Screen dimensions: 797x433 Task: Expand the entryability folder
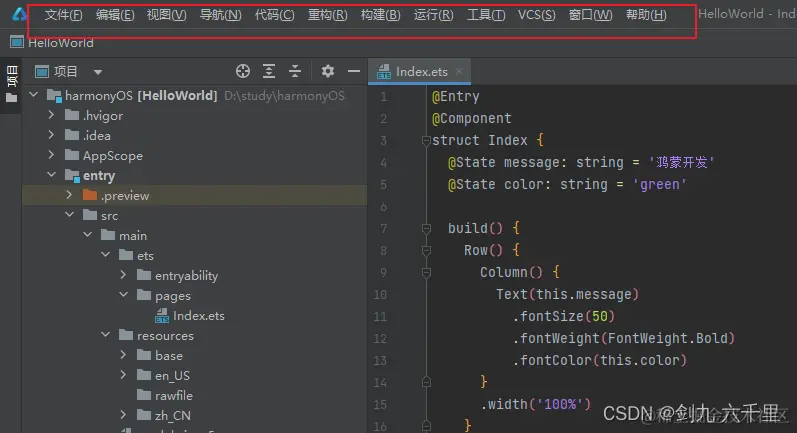pos(124,274)
